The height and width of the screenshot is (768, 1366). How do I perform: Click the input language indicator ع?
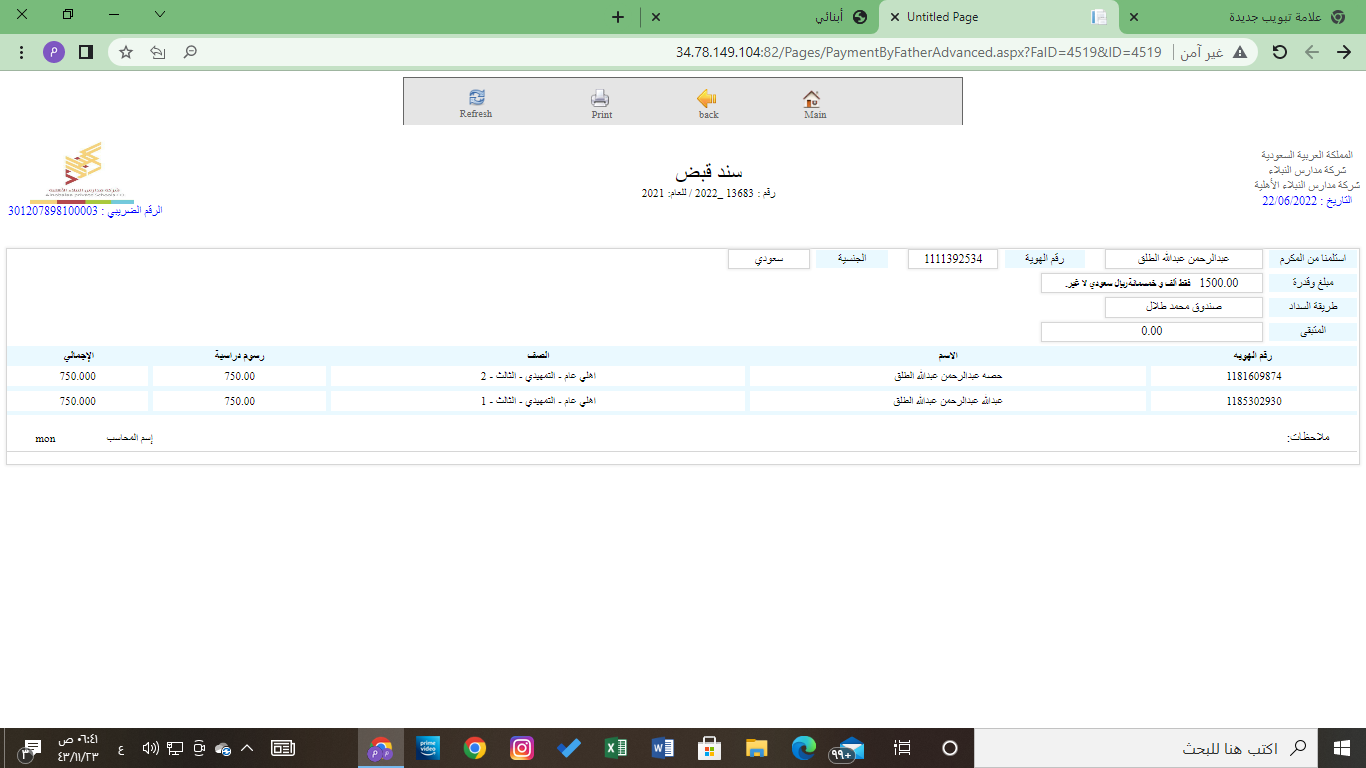(122, 748)
